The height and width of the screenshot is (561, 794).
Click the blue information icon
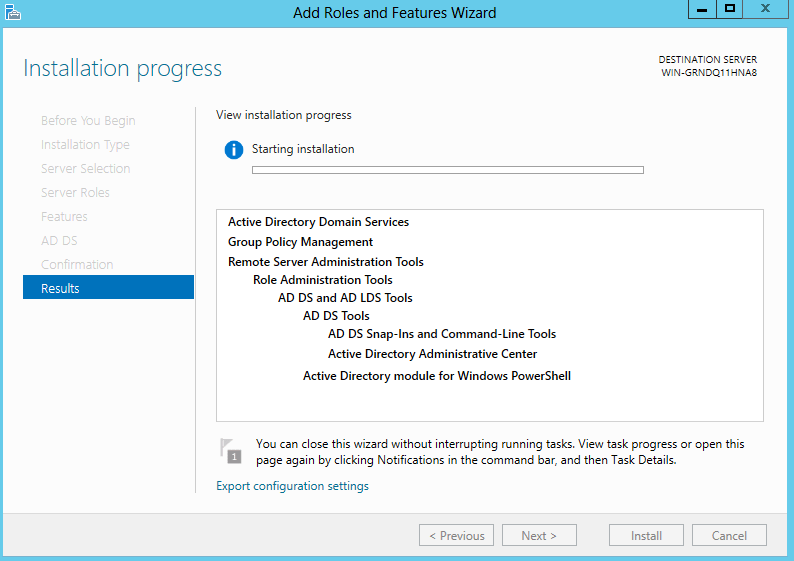234,150
